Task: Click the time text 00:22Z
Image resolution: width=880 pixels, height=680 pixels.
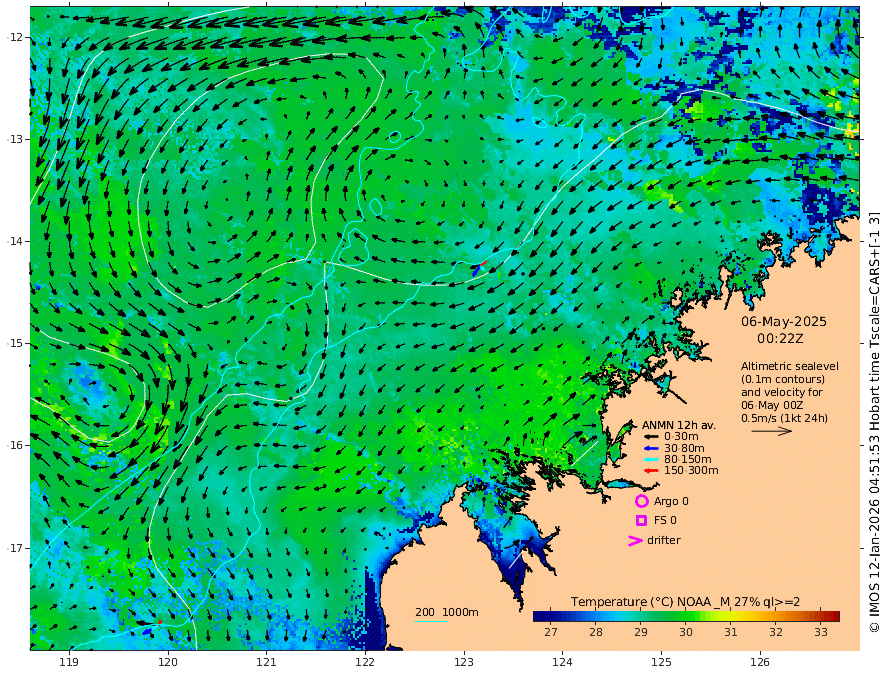Action: click(x=780, y=339)
